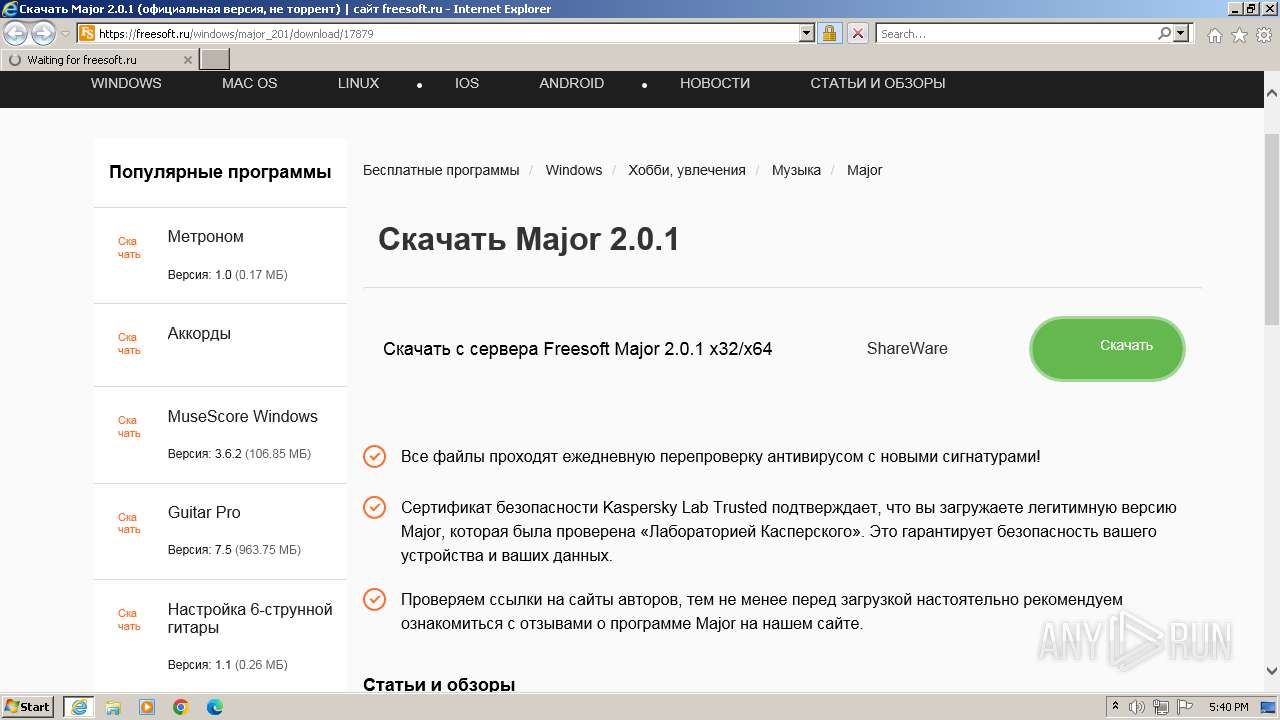Close the 'Waiting for freesoft.ru' tab
Viewport: 1280px width, 720px height.
187,60
